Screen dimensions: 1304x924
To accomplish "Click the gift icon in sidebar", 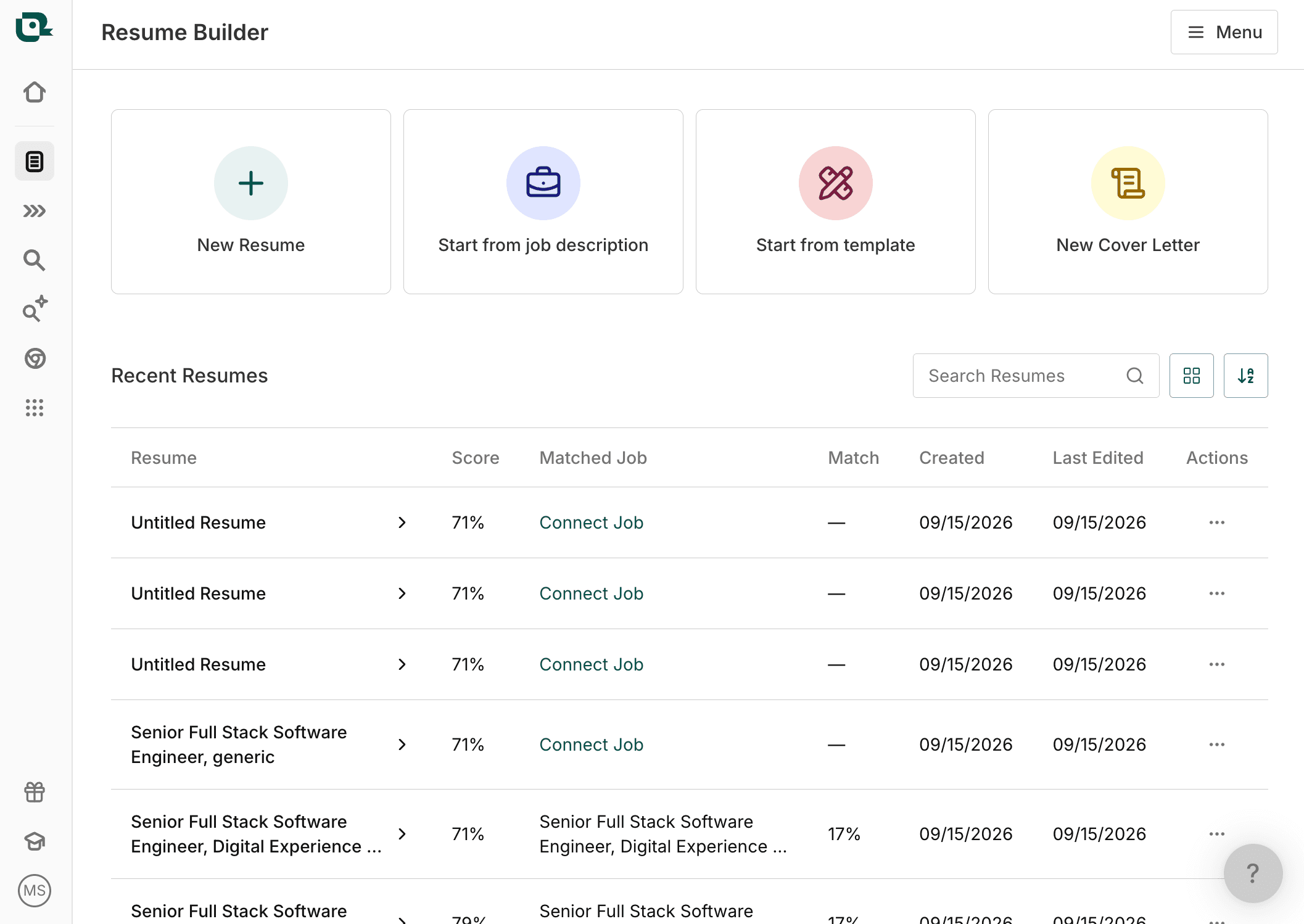I will tap(35, 792).
